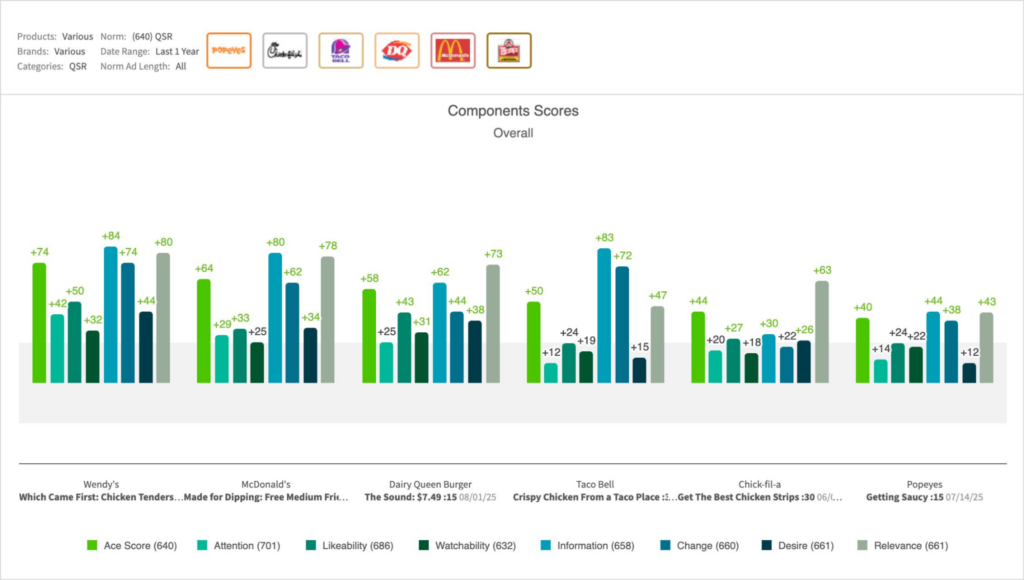Click Popeyes +40 Ace Score bar
Image resolution: width=1024 pixels, height=580 pixels.
point(863,351)
